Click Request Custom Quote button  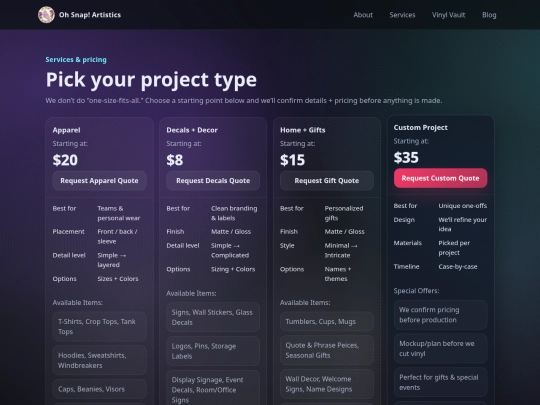(440, 178)
